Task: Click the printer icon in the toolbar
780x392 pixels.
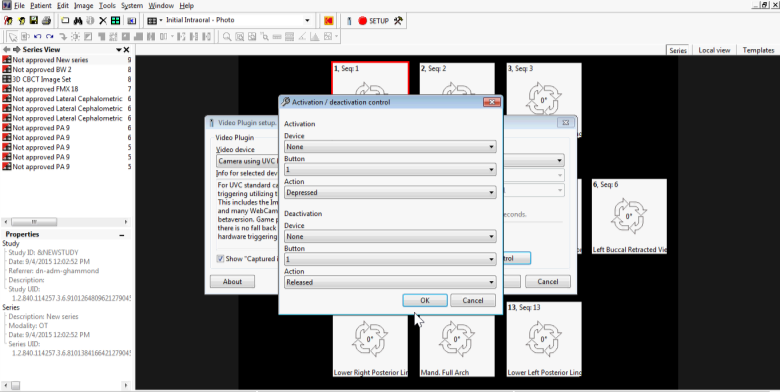Action: (x=46, y=20)
